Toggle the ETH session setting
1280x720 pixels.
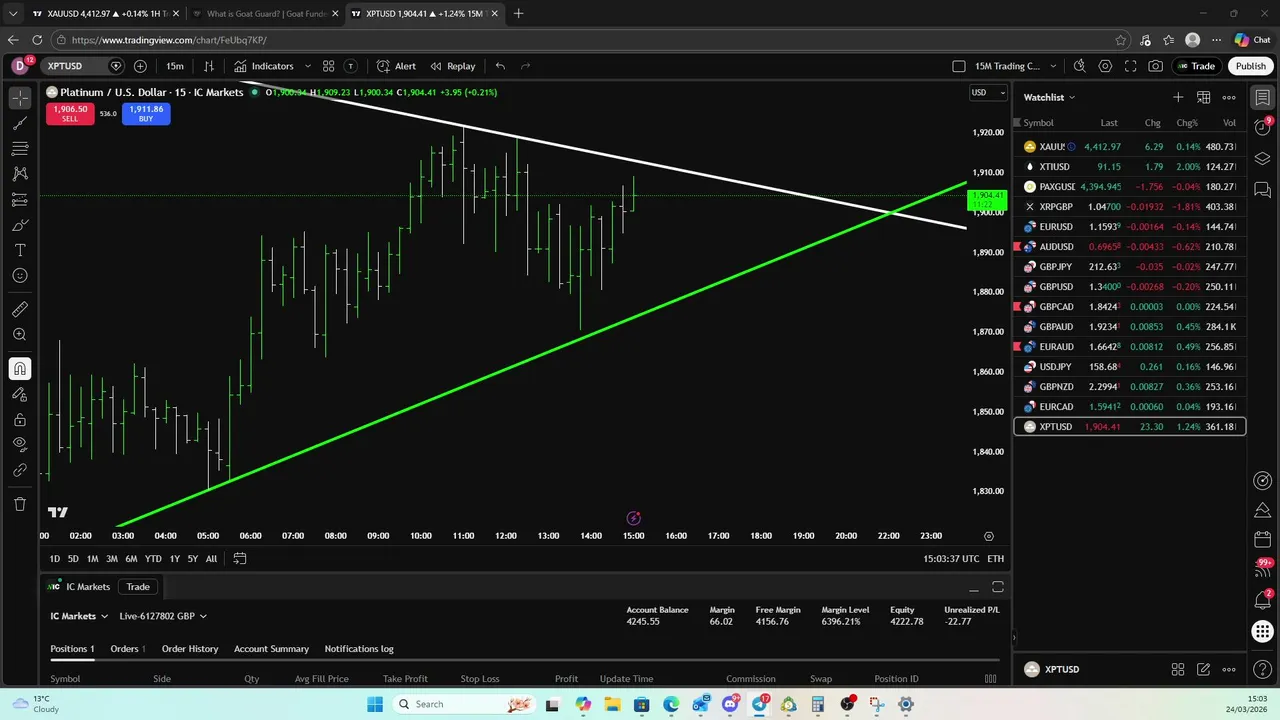995,559
